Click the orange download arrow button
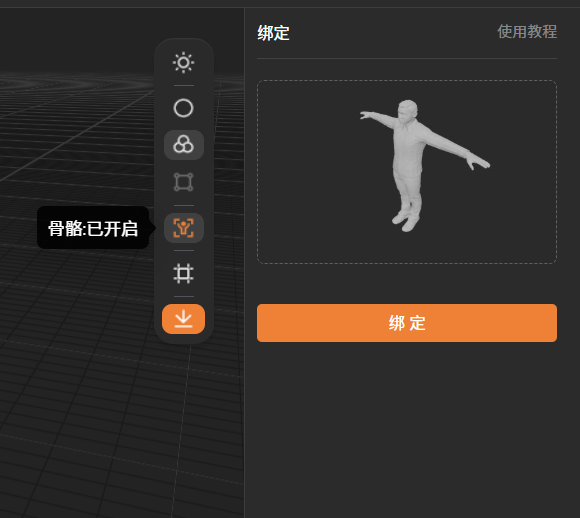 pos(183,319)
